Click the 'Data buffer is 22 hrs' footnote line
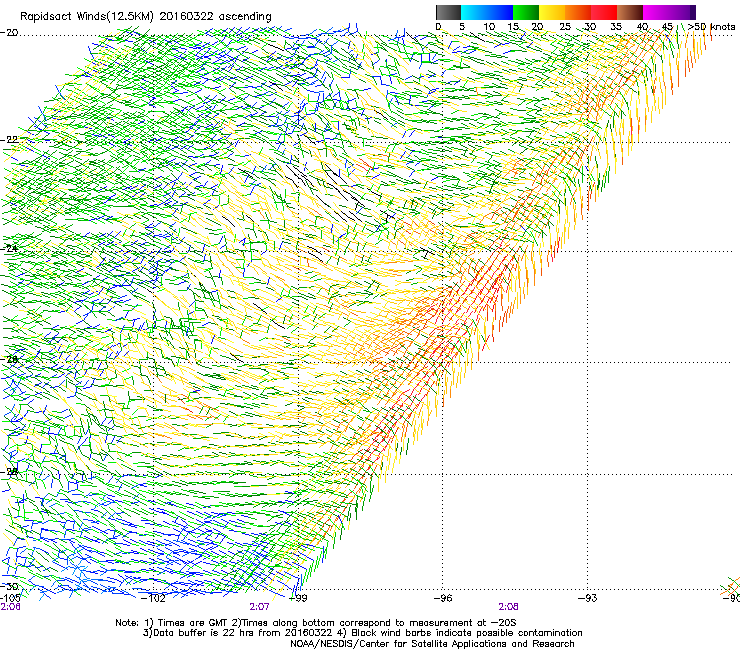740x650 pixels. click(x=362, y=633)
